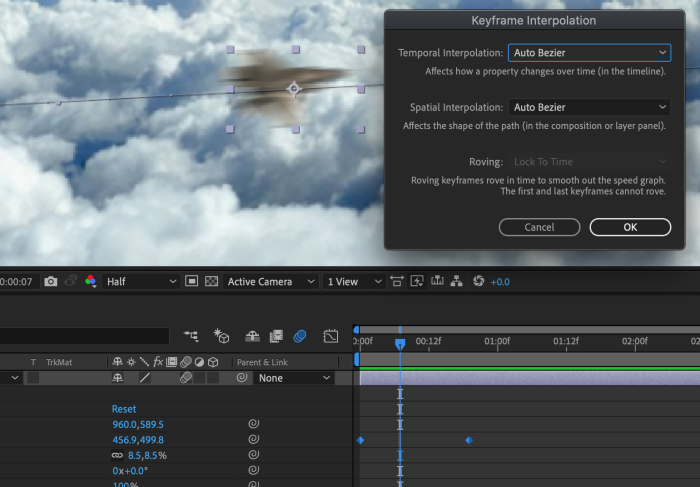
Task: Click scale value 8.5,8.5%
Action: tap(147, 455)
